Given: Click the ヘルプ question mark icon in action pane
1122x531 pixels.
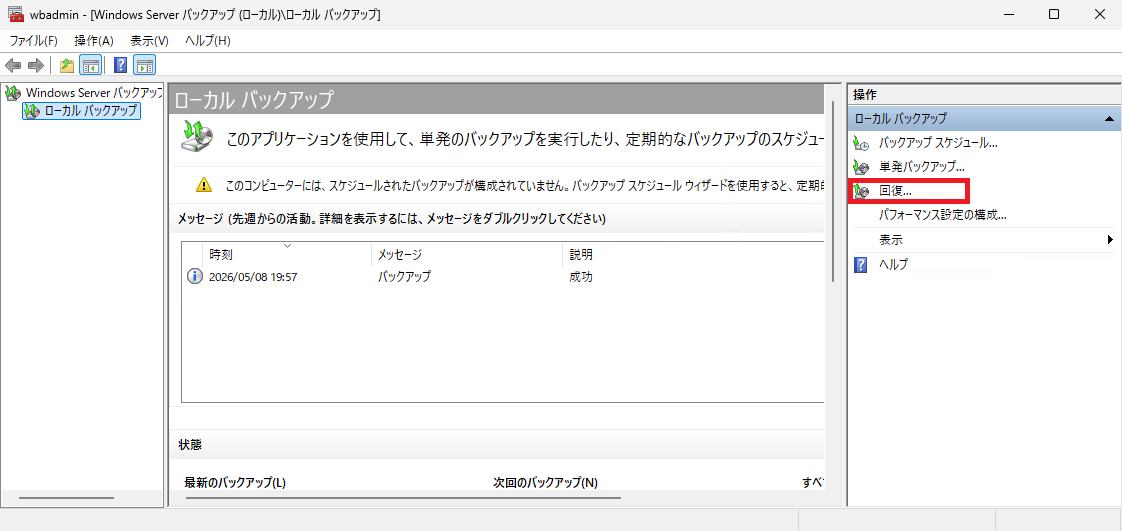Looking at the screenshot, I should click(x=862, y=265).
